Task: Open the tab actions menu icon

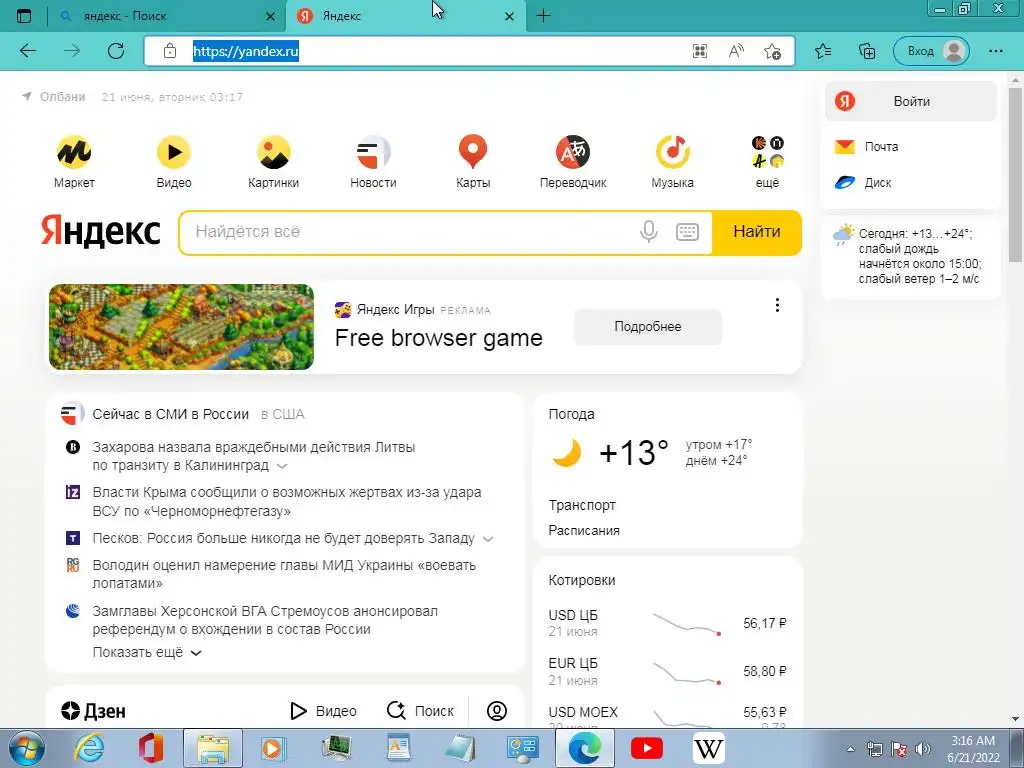Action: pyautogui.click(x=24, y=16)
